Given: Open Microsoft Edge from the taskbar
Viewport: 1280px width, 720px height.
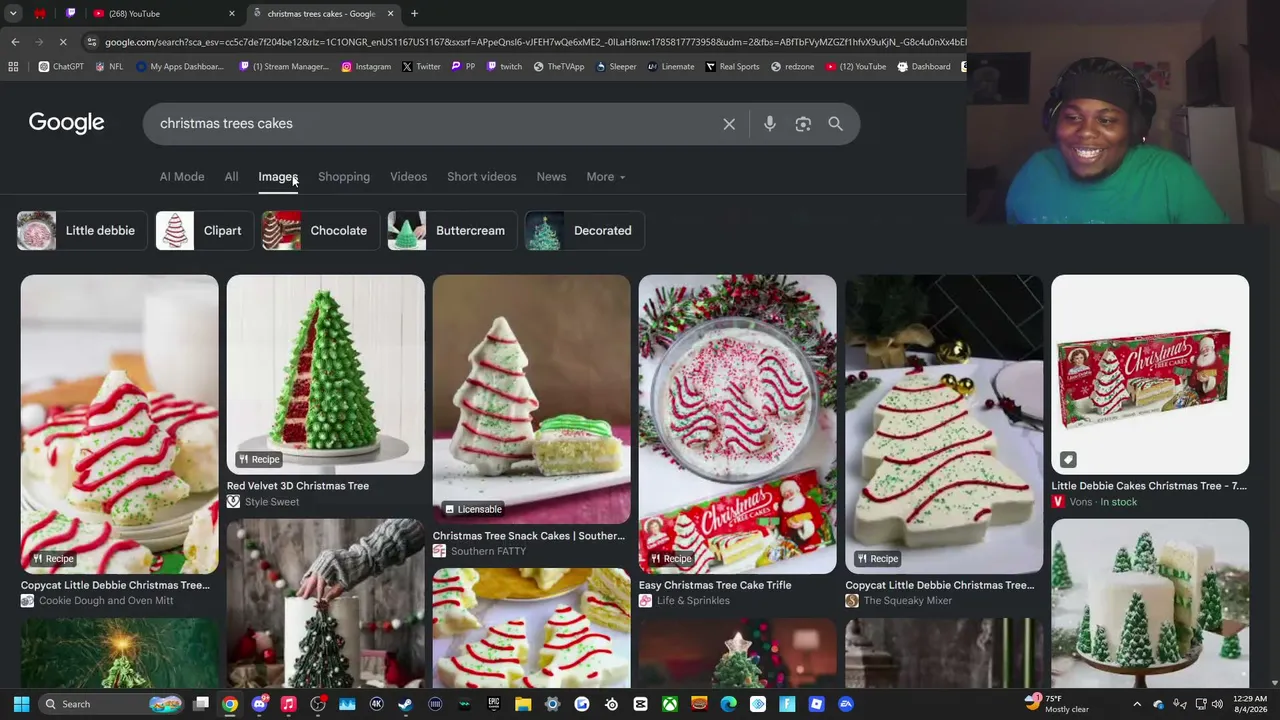Looking at the screenshot, I should point(728,704).
